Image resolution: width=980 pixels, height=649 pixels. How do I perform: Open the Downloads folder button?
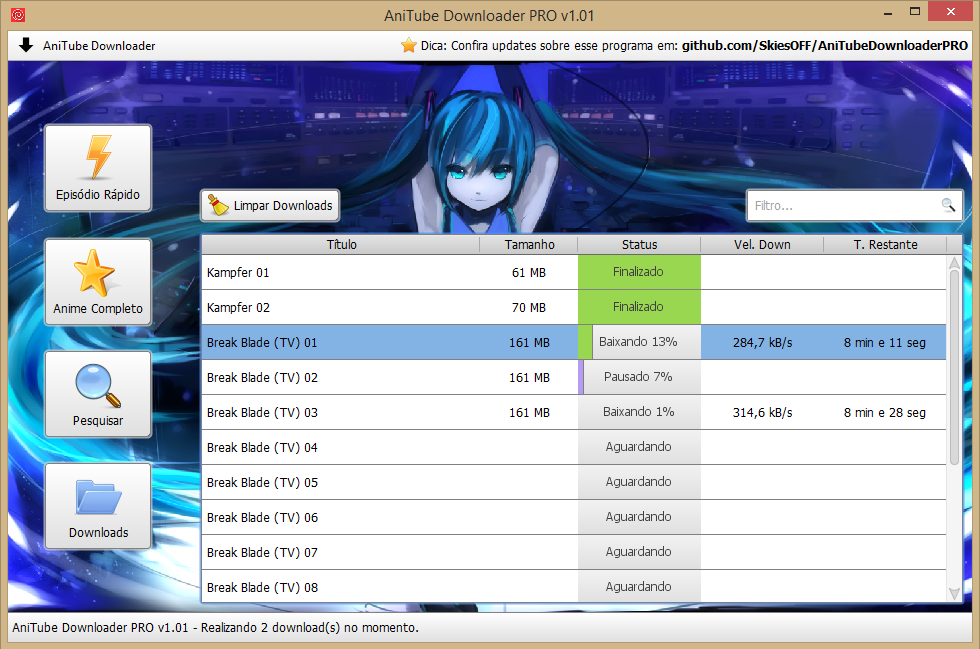98,506
